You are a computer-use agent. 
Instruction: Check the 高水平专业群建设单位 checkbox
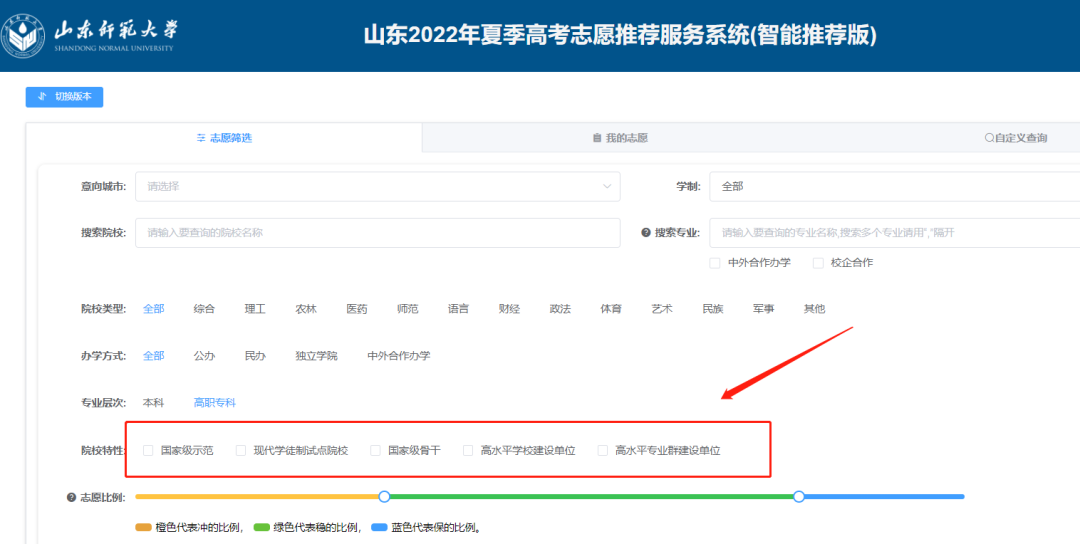(603, 451)
